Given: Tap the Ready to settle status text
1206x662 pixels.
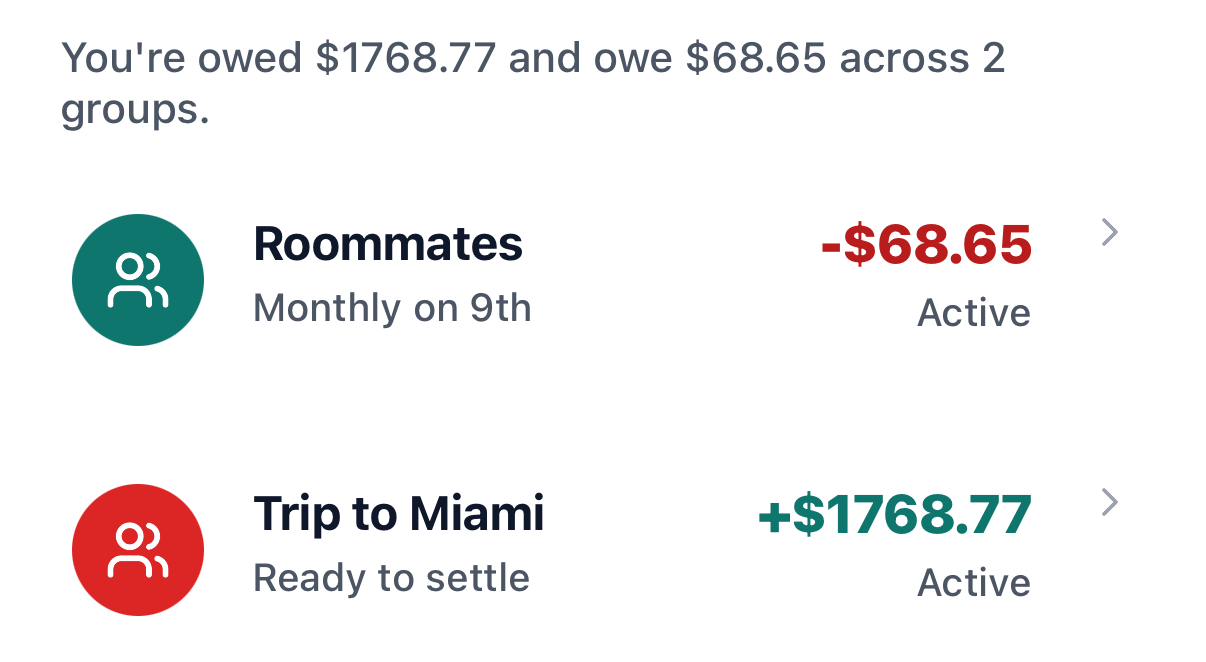Looking at the screenshot, I should 391,578.
